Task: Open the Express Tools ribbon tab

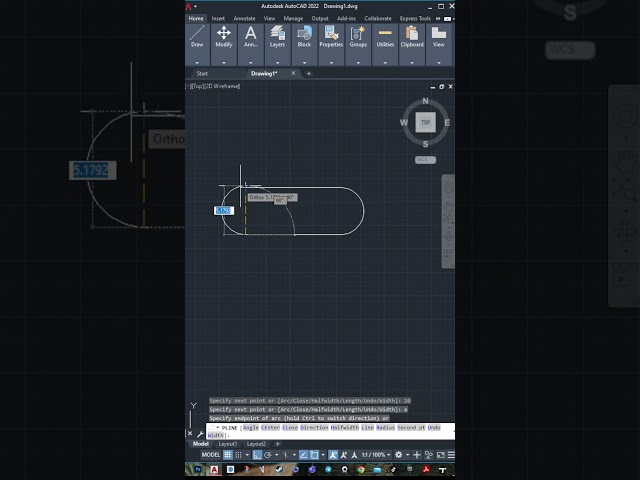Action: coord(415,18)
